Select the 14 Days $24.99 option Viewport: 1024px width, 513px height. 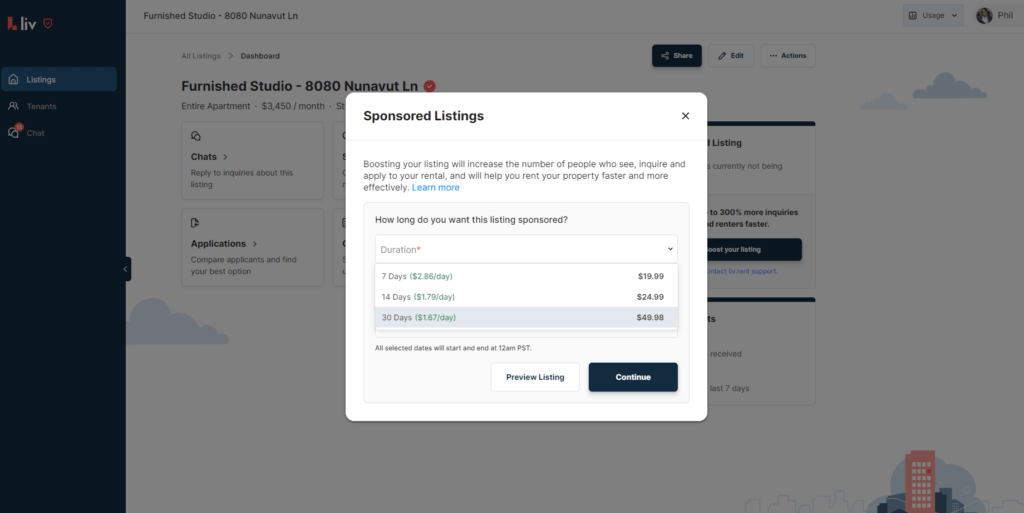click(526, 297)
